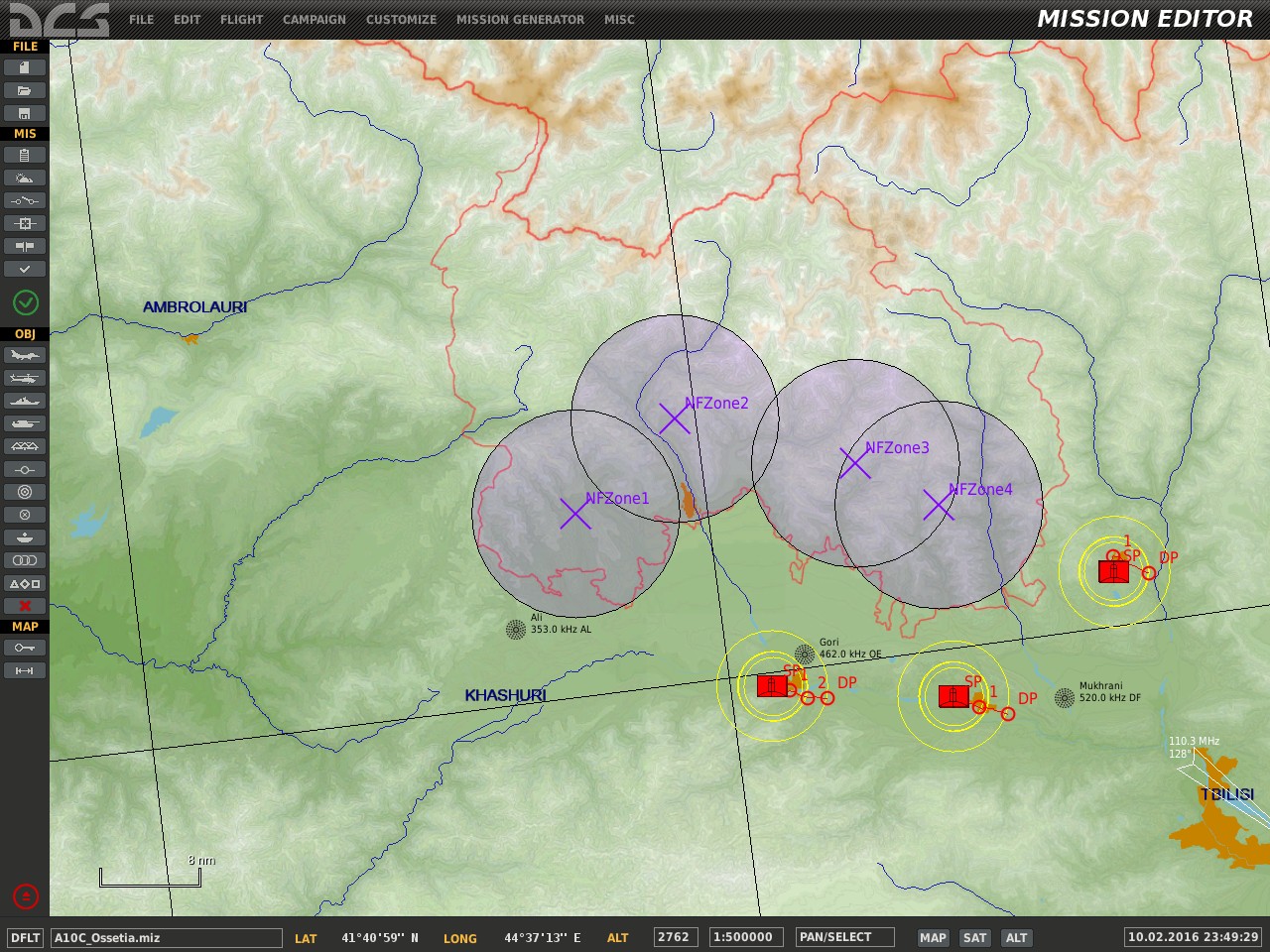Click the New Mission file icon

[25, 67]
